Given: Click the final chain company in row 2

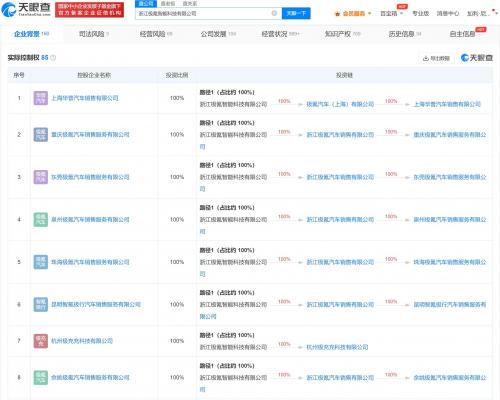Looking at the screenshot, I should (450, 135).
